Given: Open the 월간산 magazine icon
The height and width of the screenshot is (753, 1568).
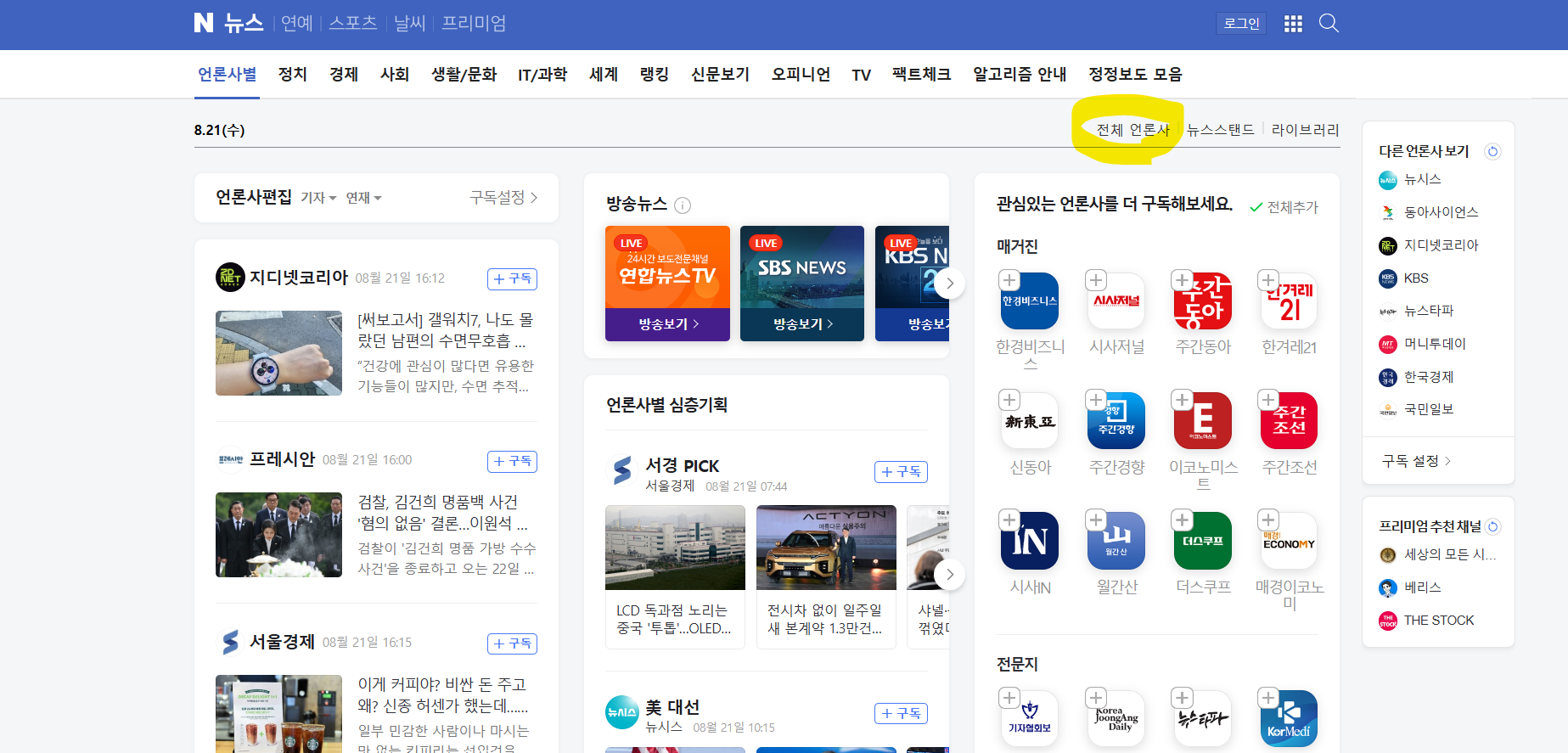Looking at the screenshot, I should pos(1116,541).
